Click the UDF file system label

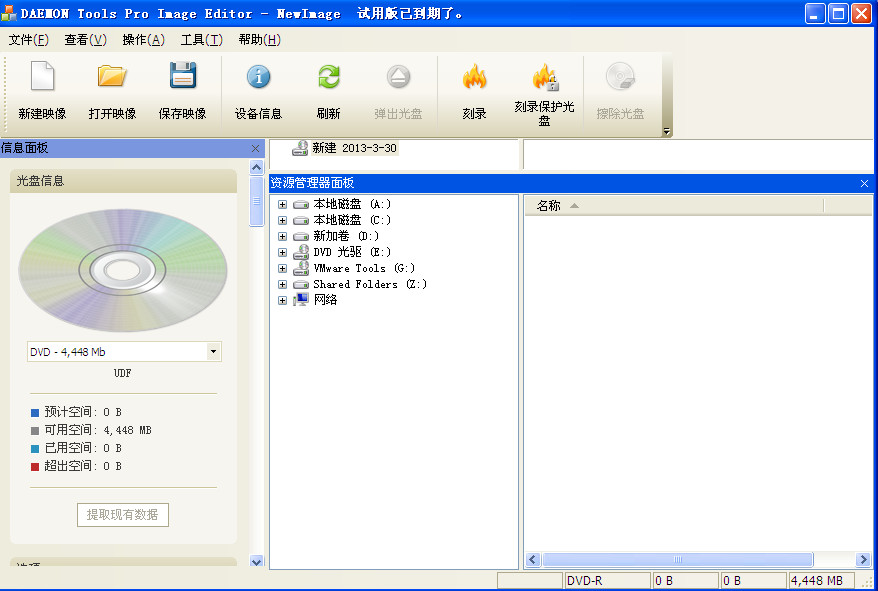[x=123, y=373]
